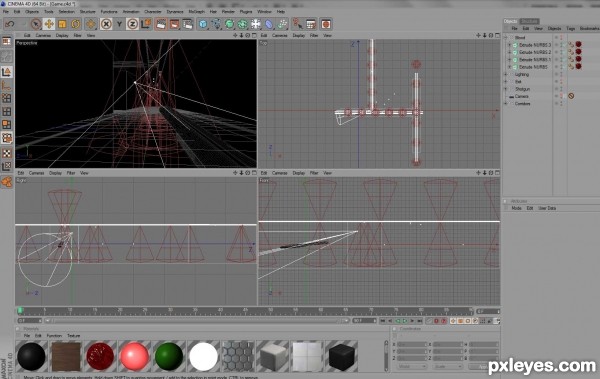Screen dimensions: 600x379
Task: Open the MoGraph main menu
Action: click(x=196, y=12)
